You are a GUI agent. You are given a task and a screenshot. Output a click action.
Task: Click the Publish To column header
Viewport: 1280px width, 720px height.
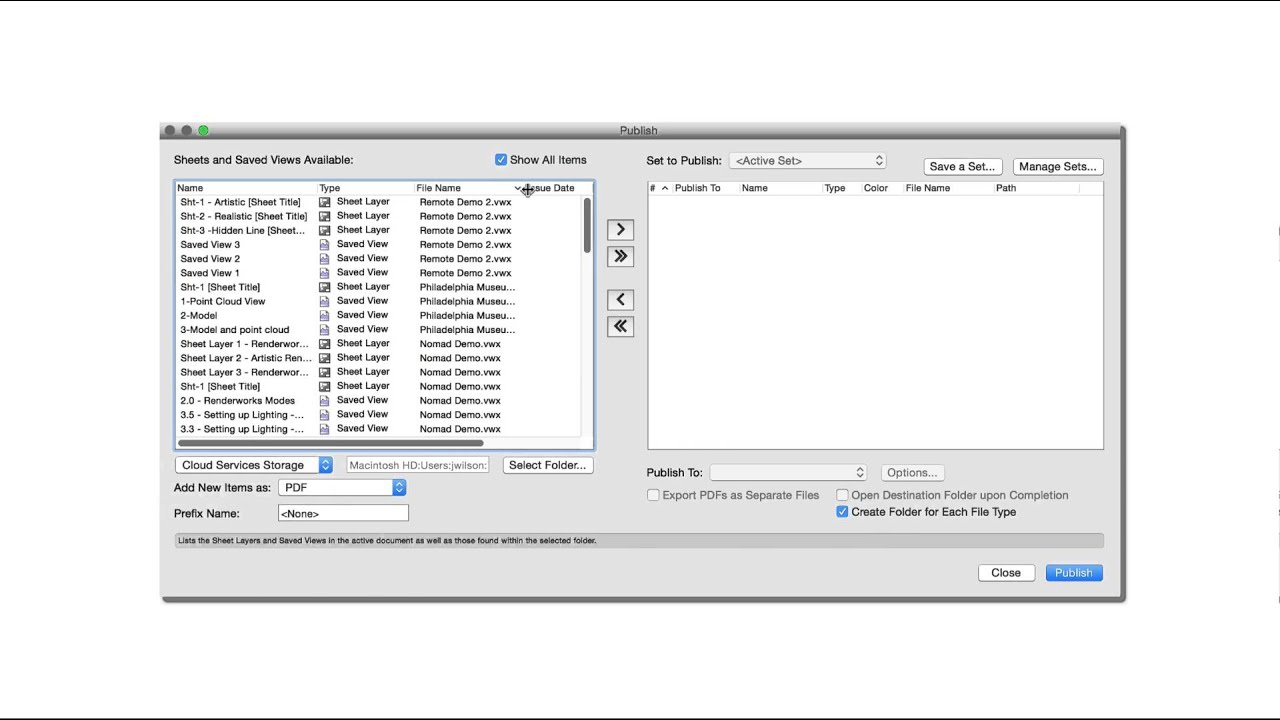click(697, 188)
